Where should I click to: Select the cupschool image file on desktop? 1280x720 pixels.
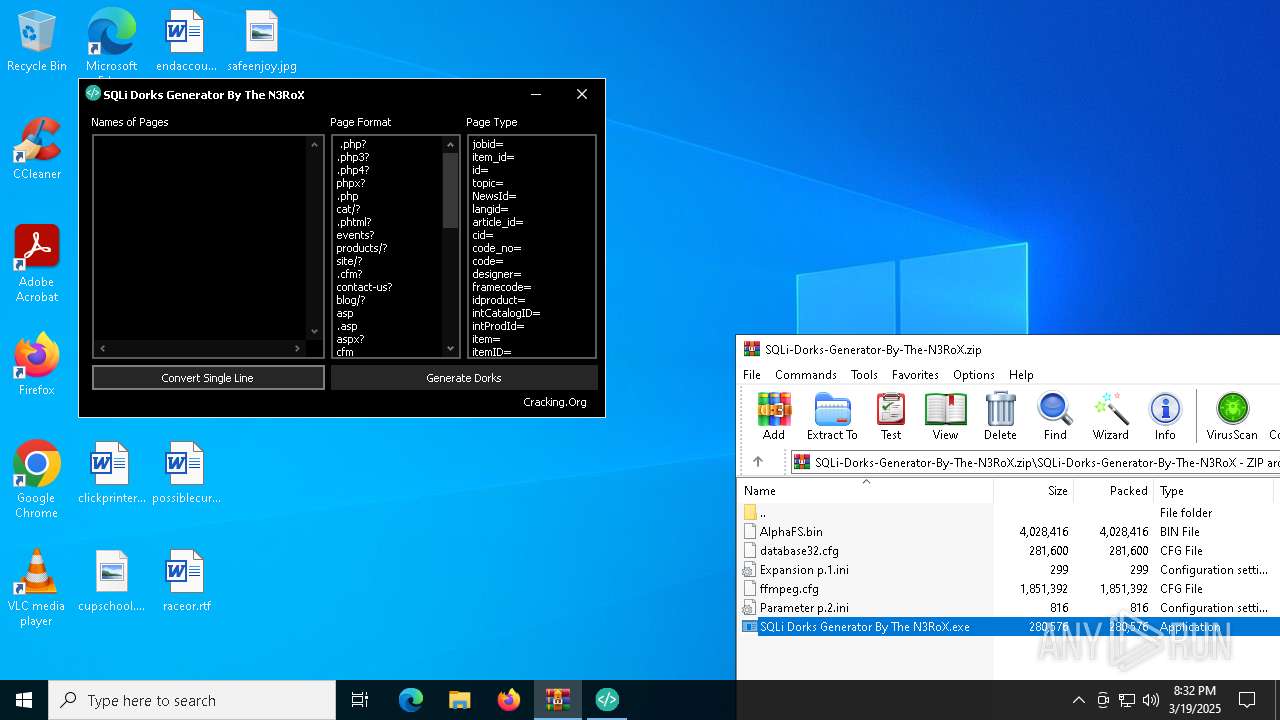(x=111, y=581)
